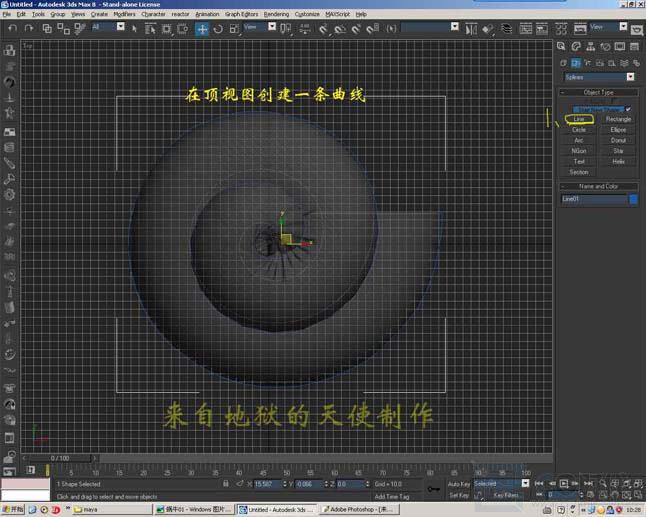Switch to the Modify command panel
This screenshot has height=517, width=646.
(576, 47)
